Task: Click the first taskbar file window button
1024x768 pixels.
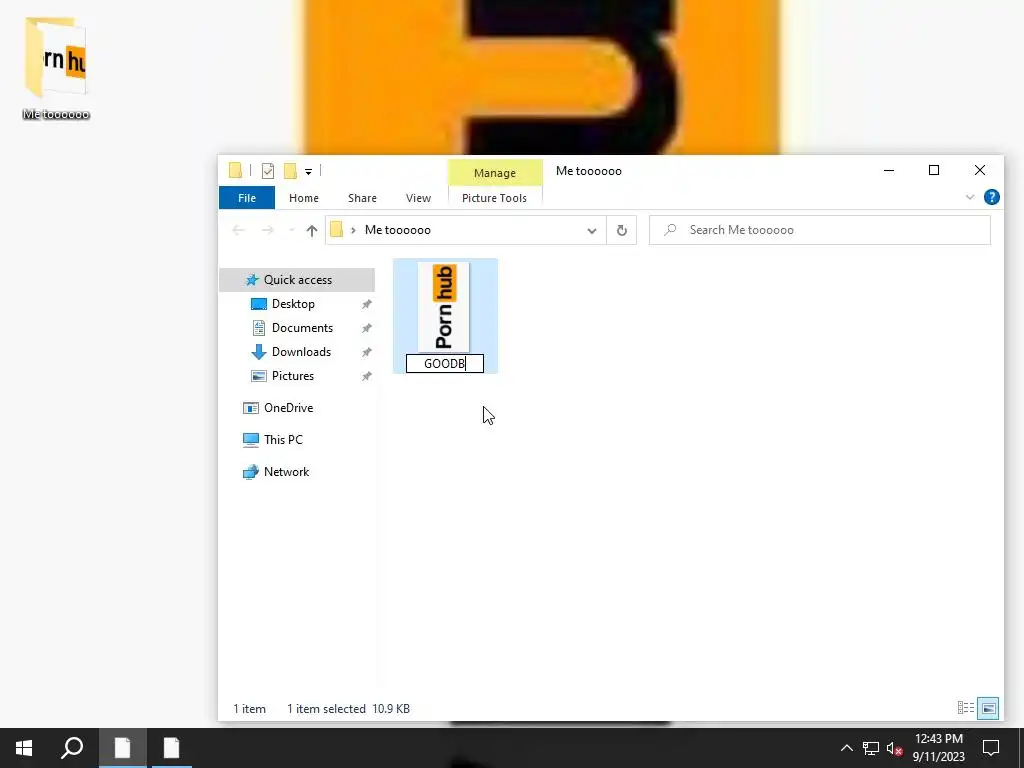Action: coord(123,748)
